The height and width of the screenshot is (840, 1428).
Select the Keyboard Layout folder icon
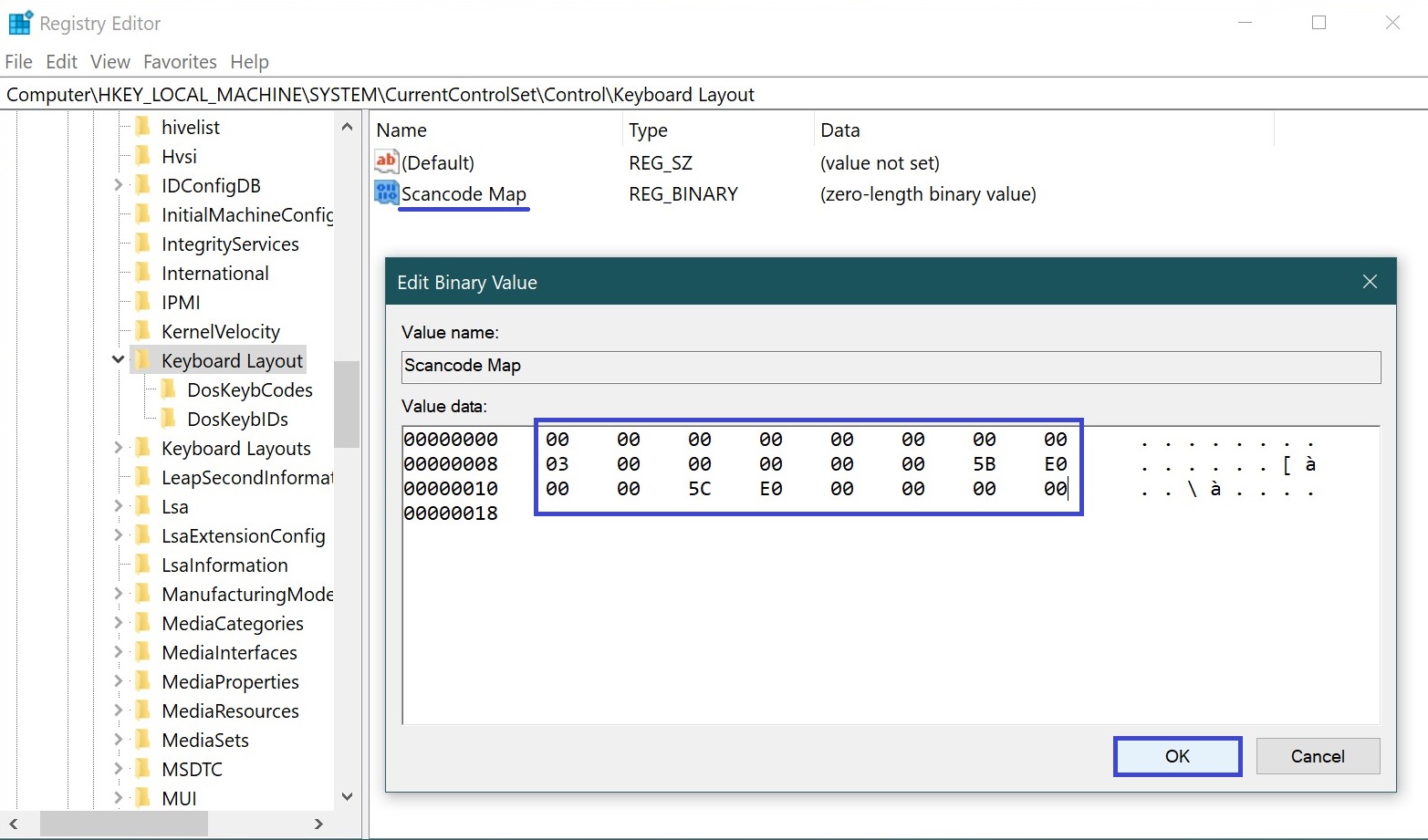click(x=142, y=359)
